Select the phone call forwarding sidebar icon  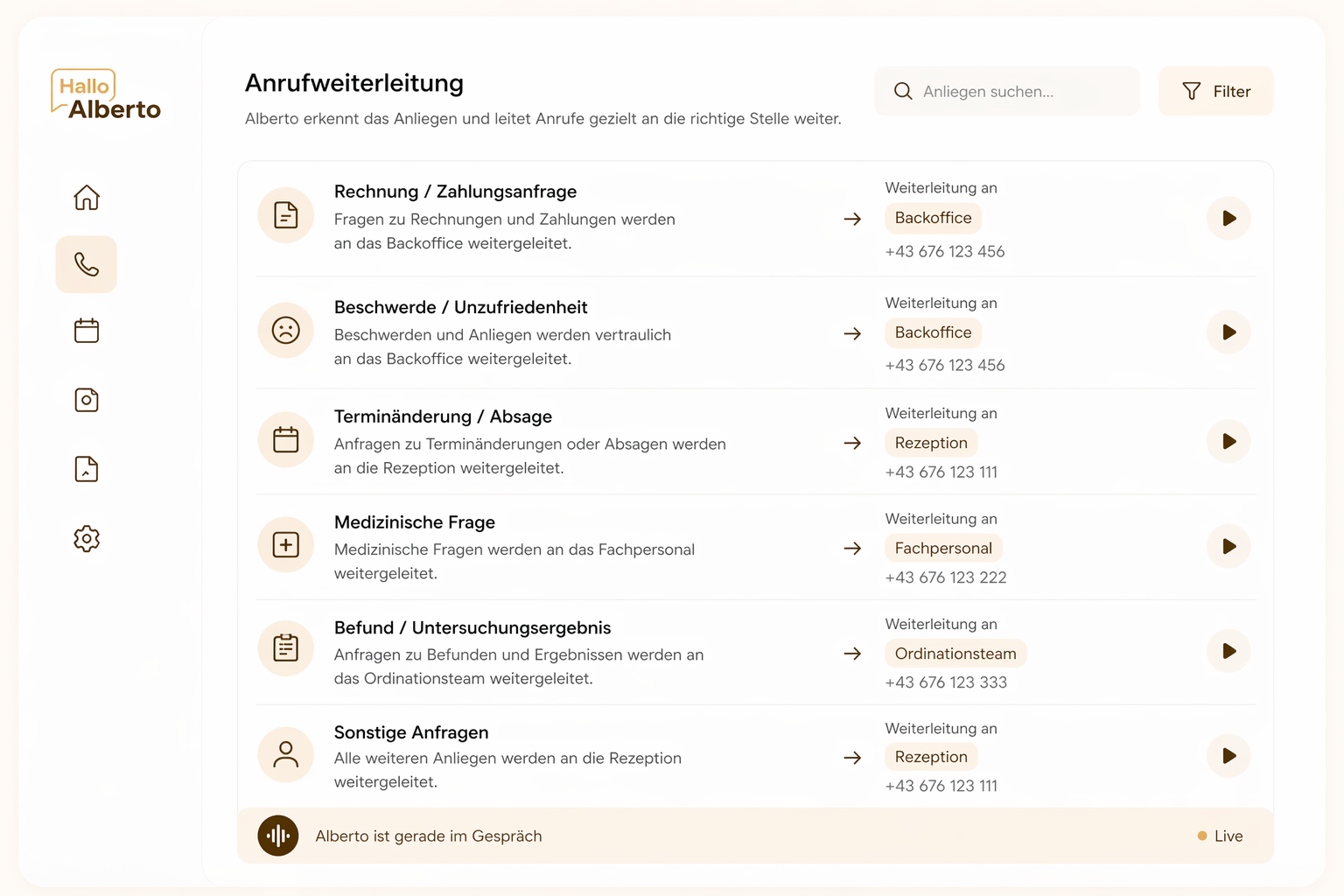pyautogui.click(x=87, y=264)
